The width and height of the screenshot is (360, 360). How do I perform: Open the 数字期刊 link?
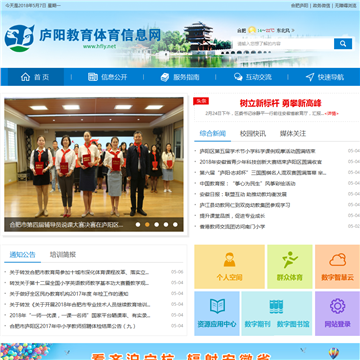pos(257,324)
